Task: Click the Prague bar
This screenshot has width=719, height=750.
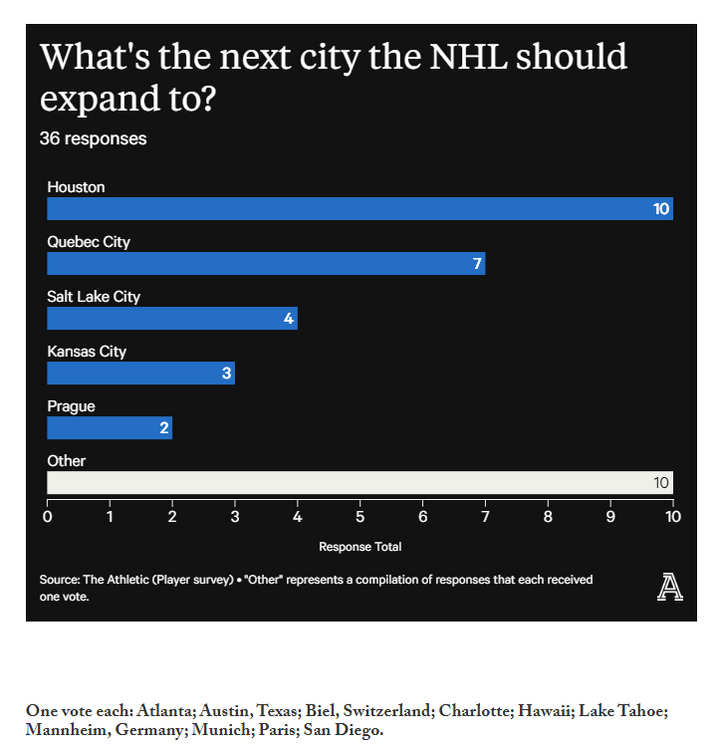Action: coord(109,428)
